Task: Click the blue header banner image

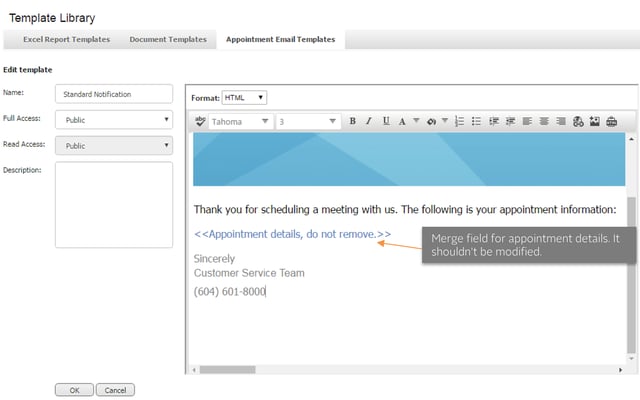Action: 409,159
